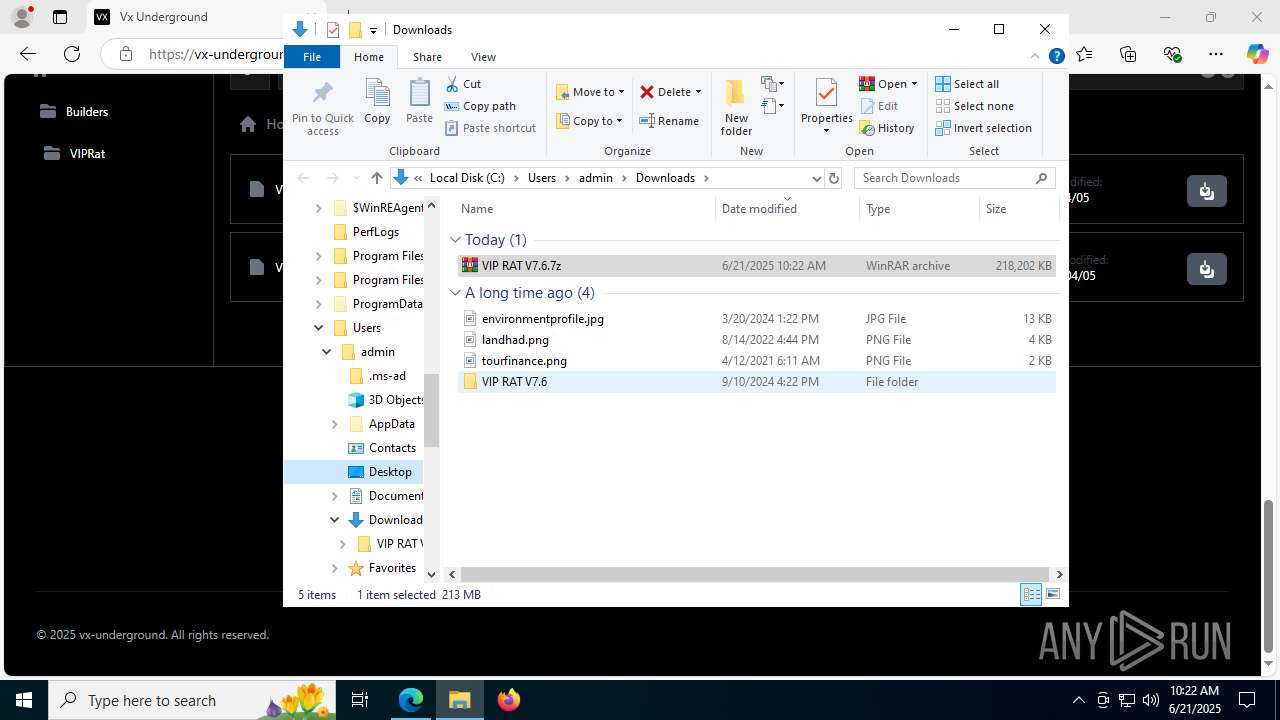
Task: Go back in Edge browser
Action: [28, 54]
